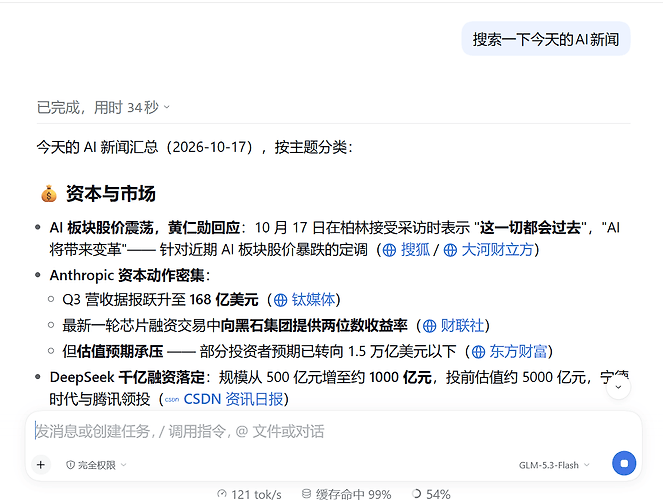Click the globe icon before 东方财富

tap(478, 352)
